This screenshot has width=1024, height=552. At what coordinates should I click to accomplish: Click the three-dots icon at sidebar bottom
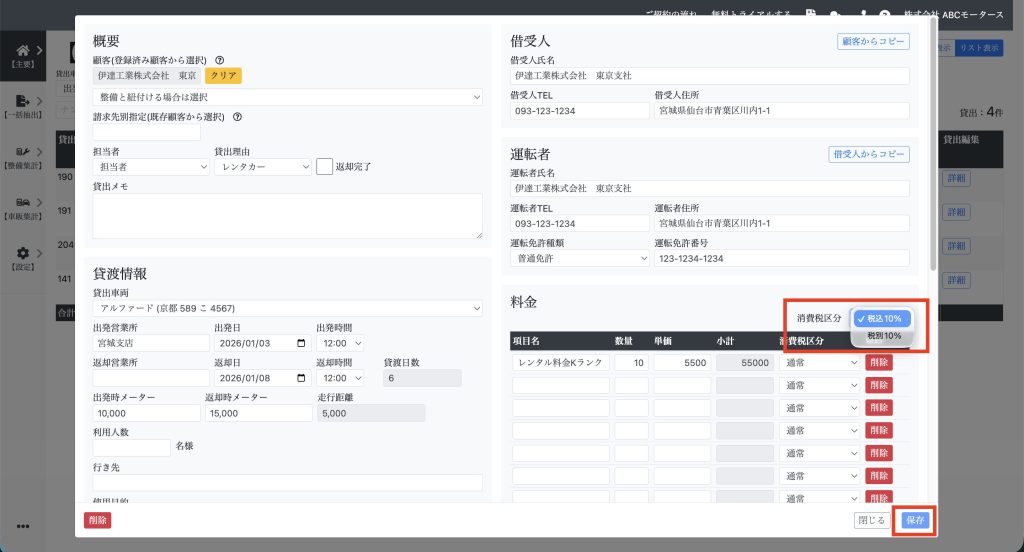[x=23, y=526]
